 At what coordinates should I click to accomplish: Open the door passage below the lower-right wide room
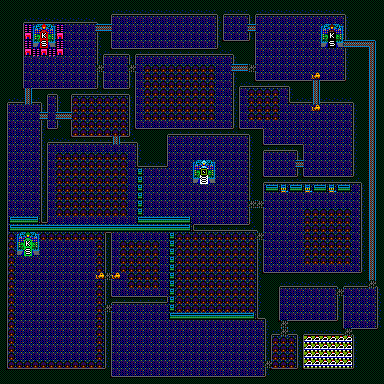coord(284,328)
